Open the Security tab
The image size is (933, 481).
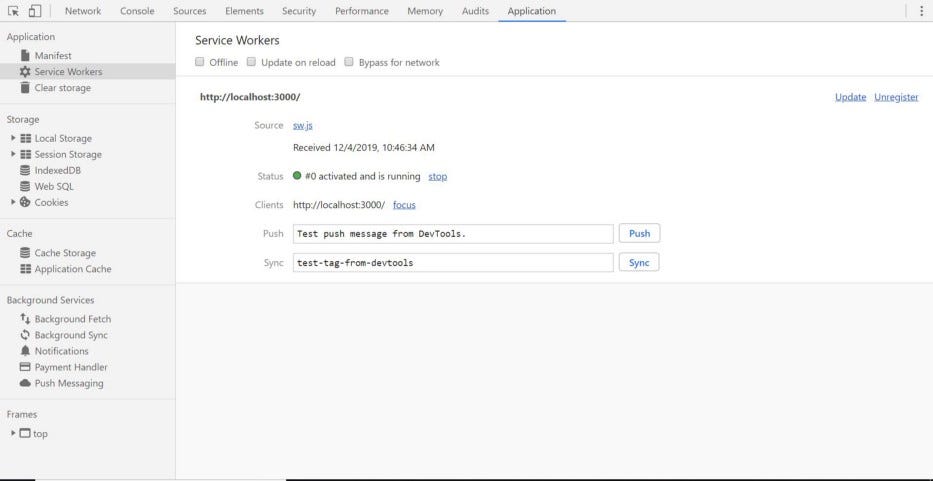299,11
